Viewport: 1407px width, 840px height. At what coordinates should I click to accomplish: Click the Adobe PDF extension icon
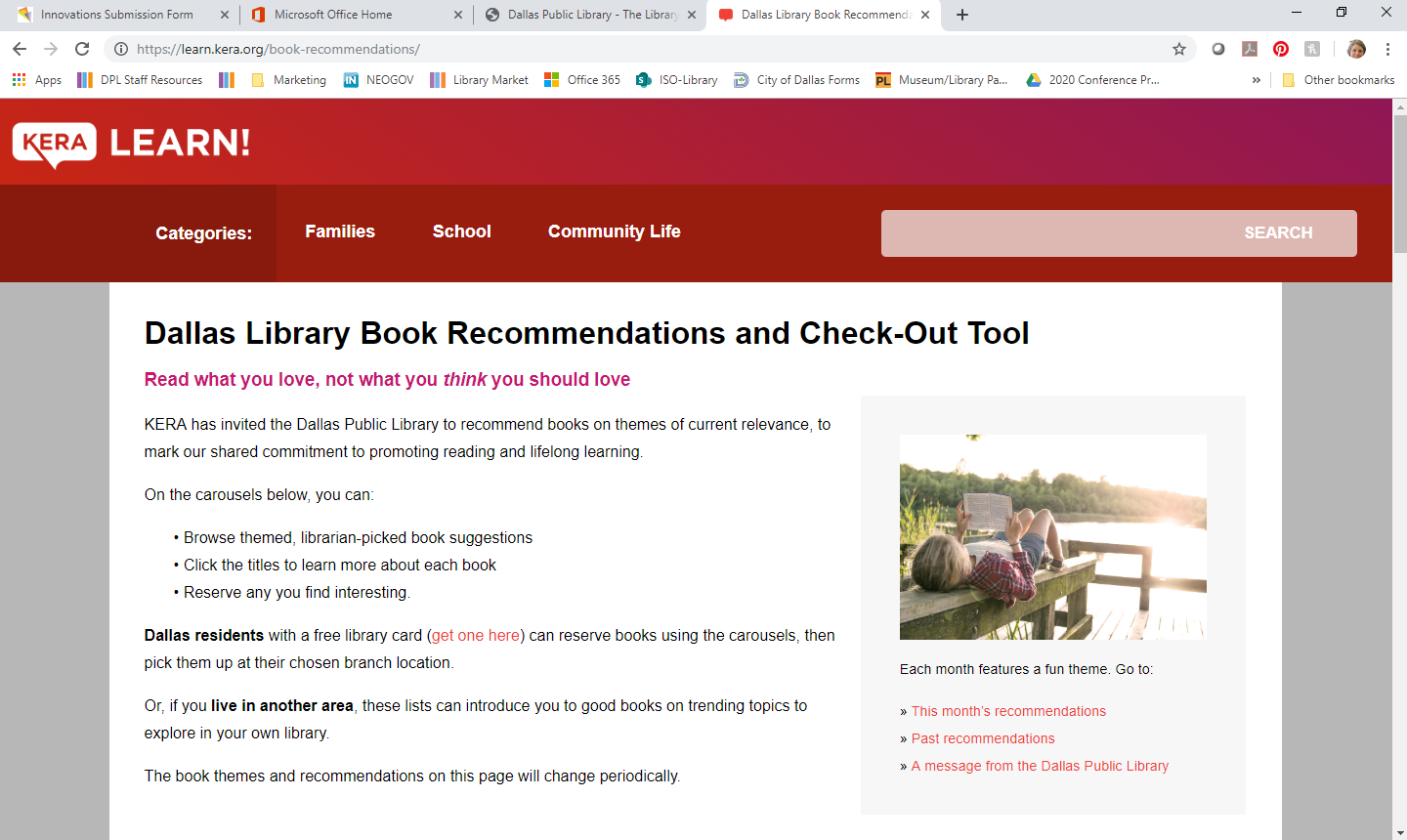[1250, 49]
